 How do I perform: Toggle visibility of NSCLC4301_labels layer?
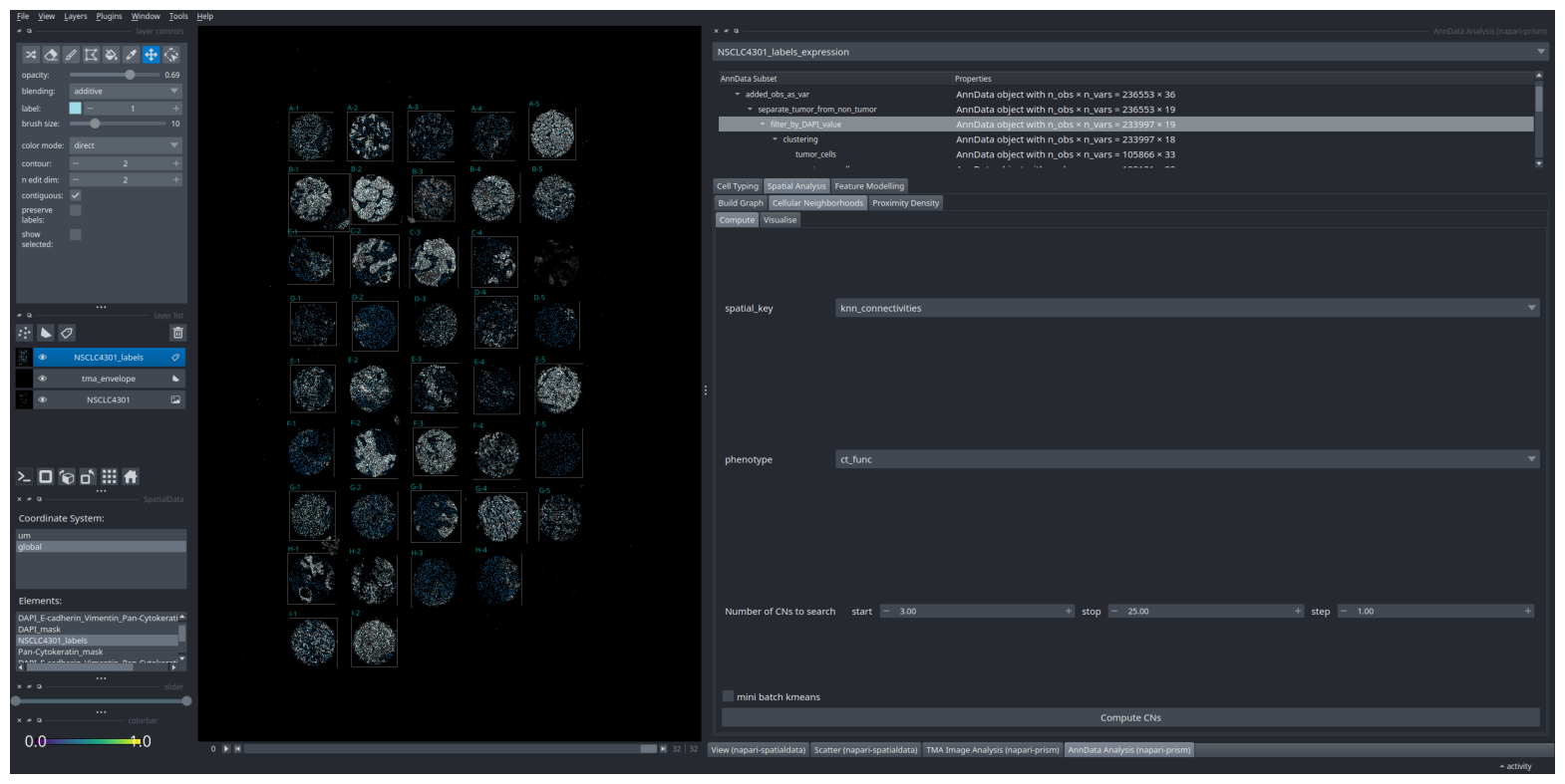[42, 358]
